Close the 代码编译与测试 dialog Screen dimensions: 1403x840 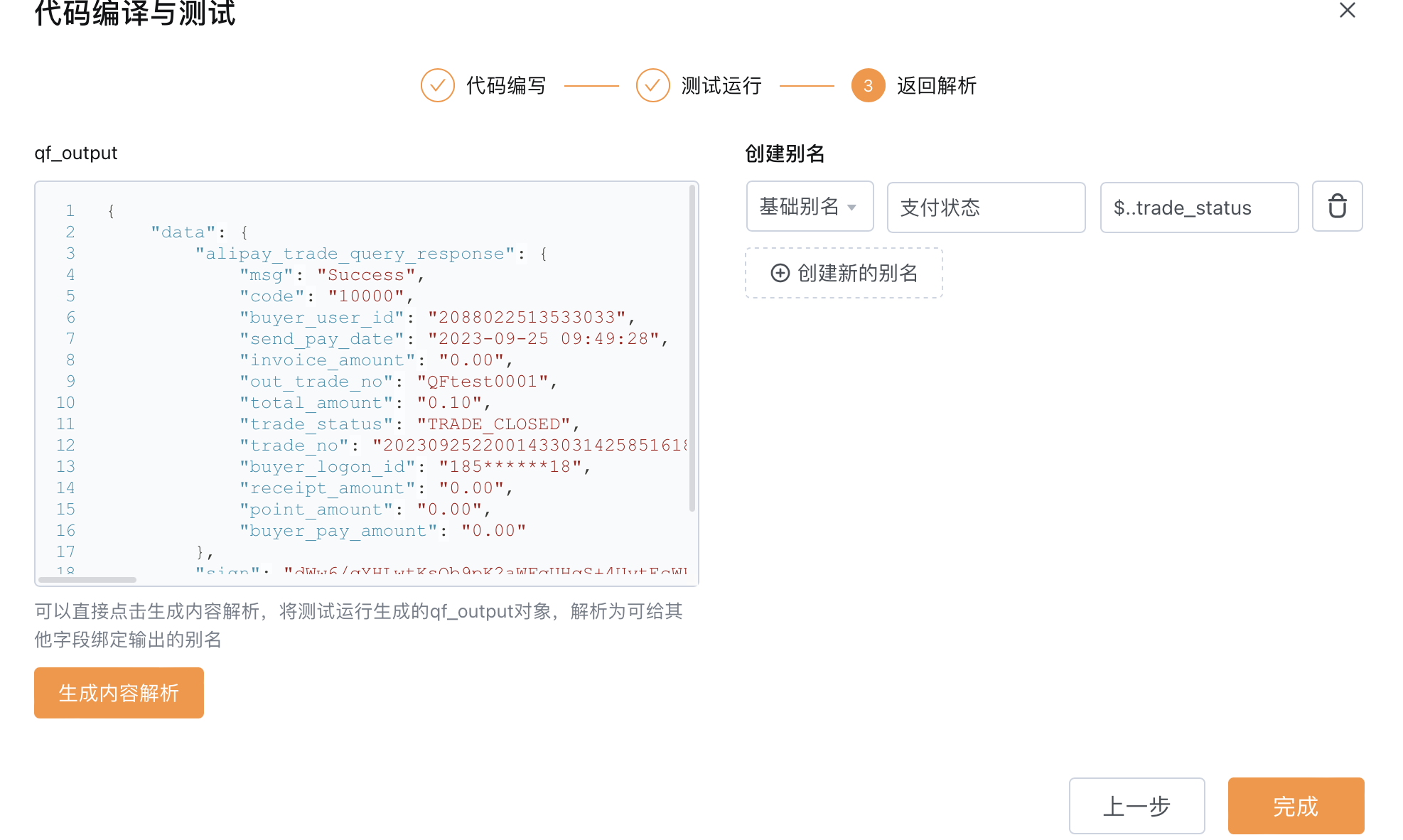tap(1347, 11)
